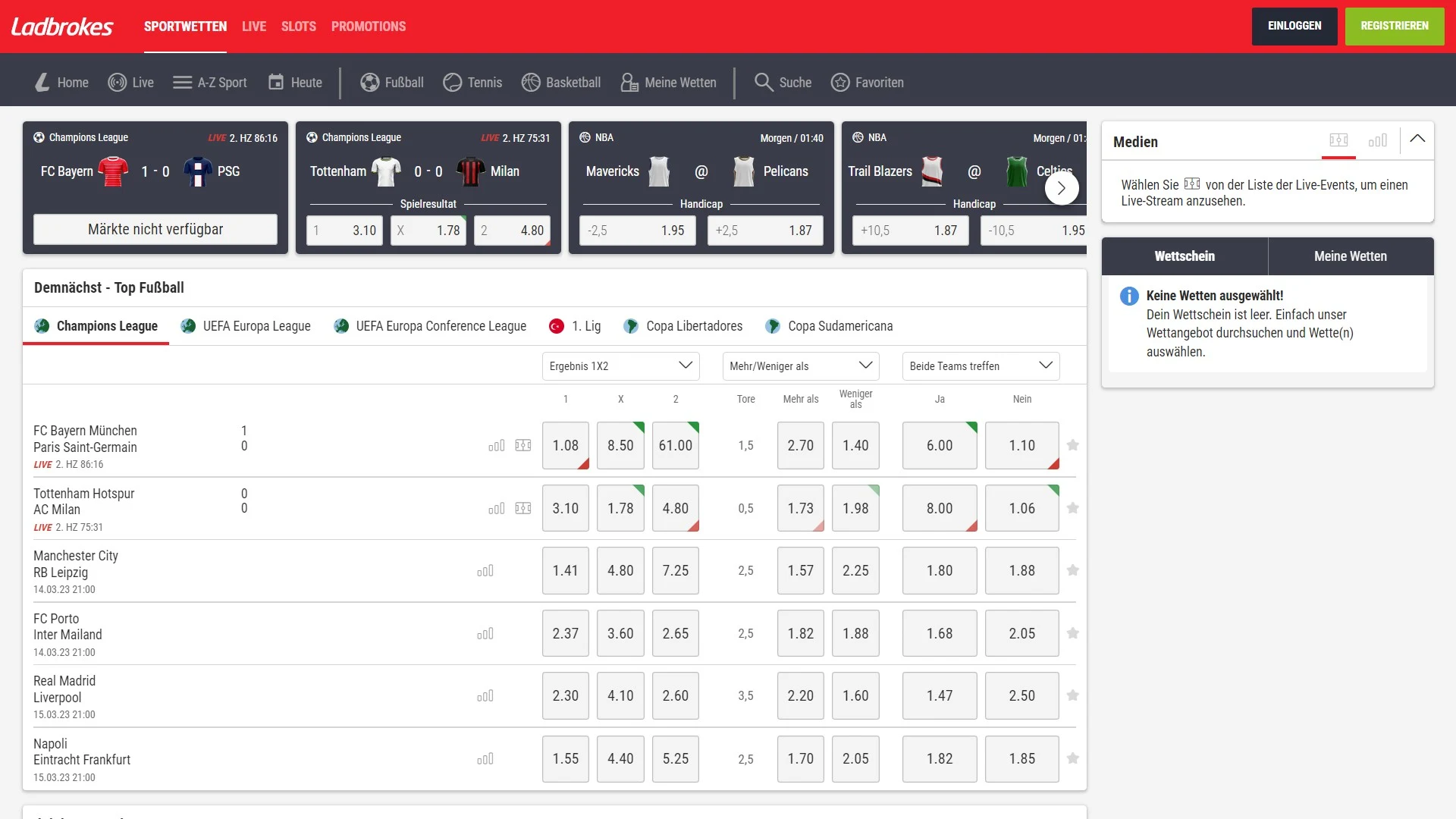Image resolution: width=1456 pixels, height=819 pixels.
Task: Switch to Copa Sudamericana tab
Action: click(x=829, y=326)
